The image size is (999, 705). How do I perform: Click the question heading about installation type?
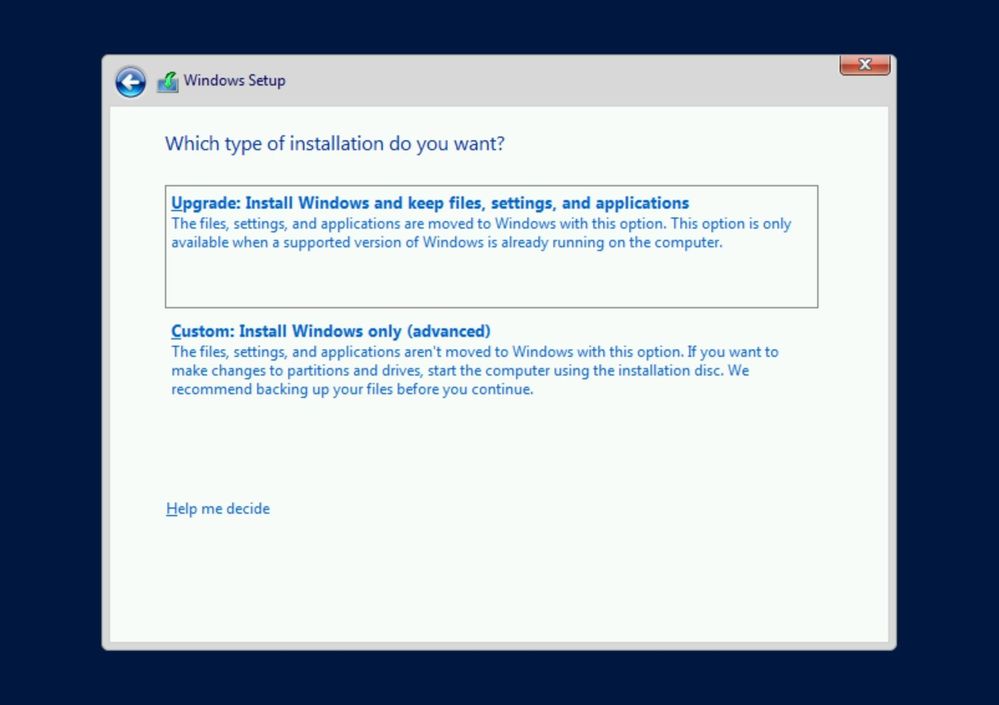pos(334,144)
